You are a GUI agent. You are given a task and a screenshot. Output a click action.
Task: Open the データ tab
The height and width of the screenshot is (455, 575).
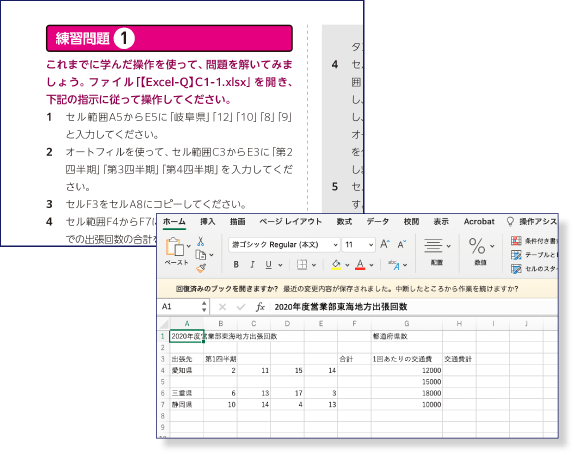(x=378, y=221)
